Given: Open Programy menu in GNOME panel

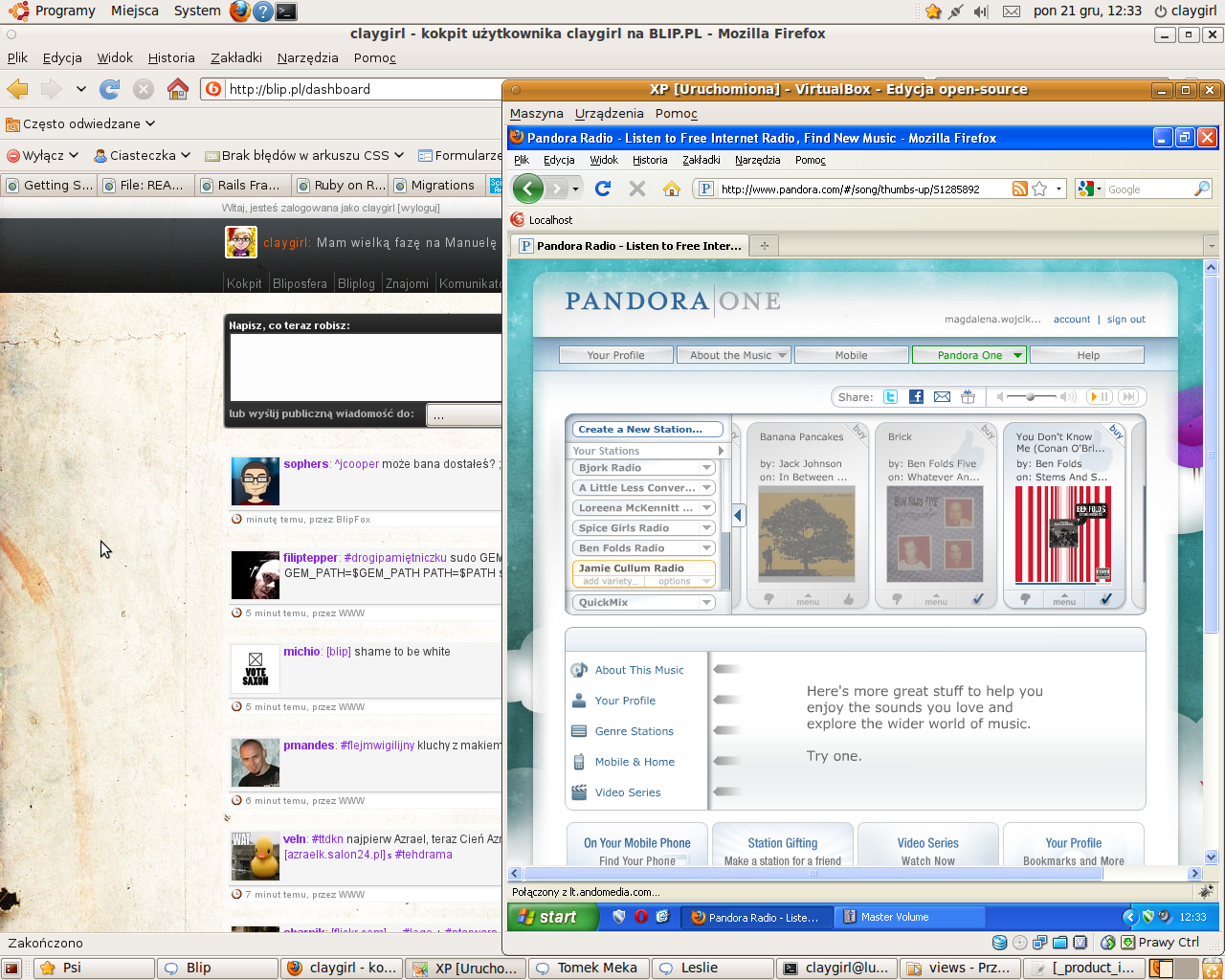Looking at the screenshot, I should pos(64,11).
